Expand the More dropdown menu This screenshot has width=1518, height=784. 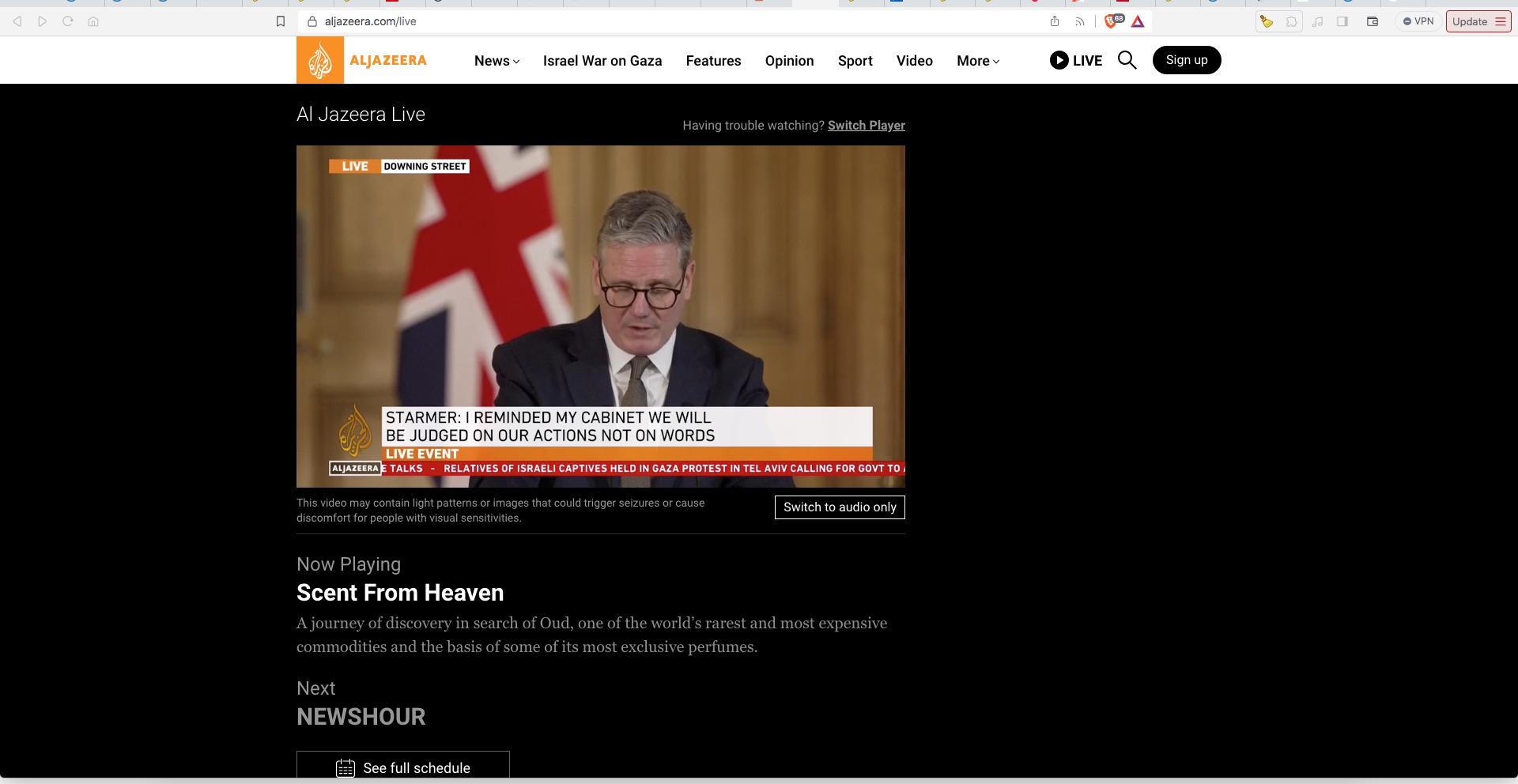click(x=978, y=61)
